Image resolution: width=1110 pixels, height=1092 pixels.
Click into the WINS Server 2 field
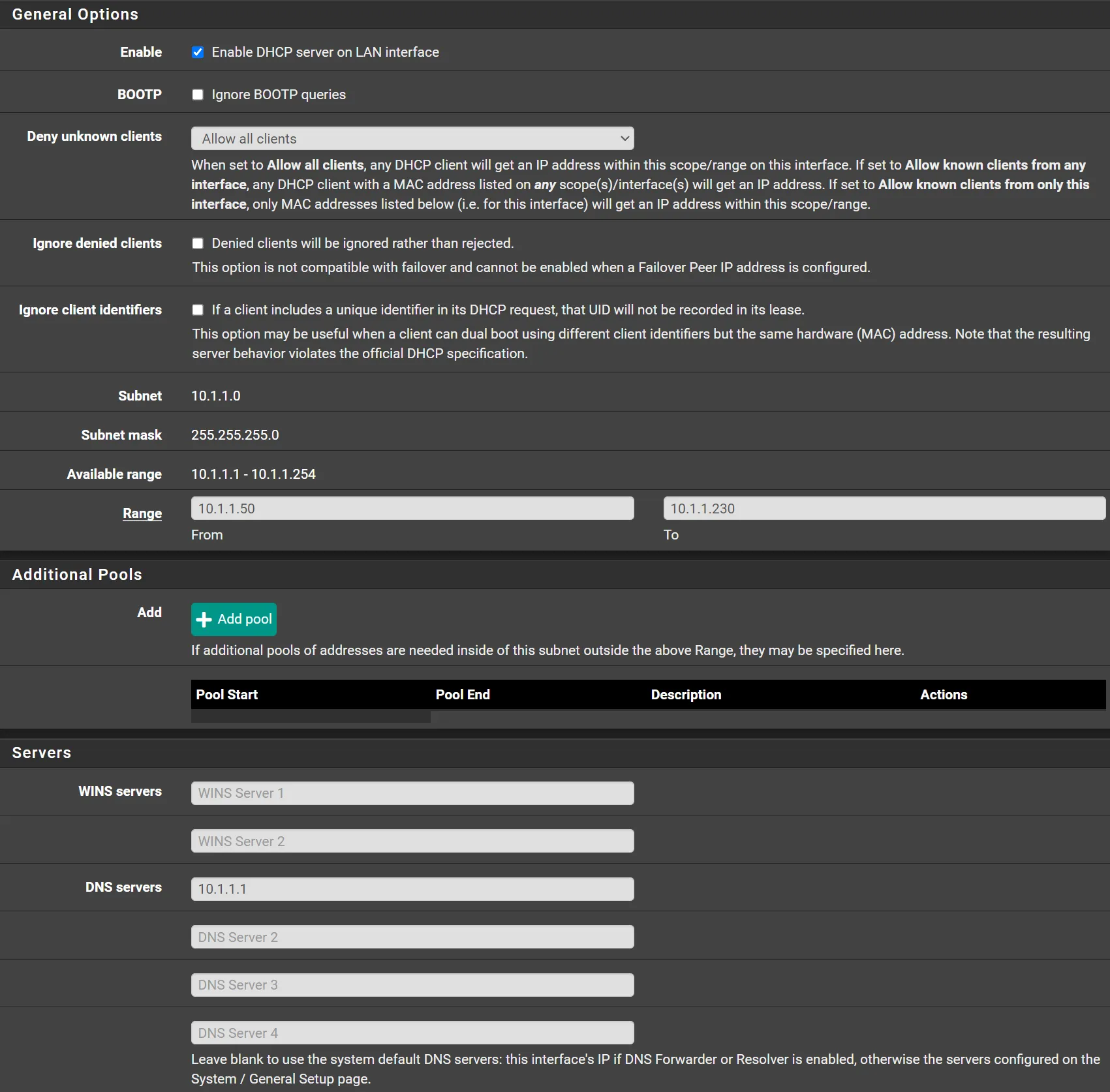click(x=412, y=842)
